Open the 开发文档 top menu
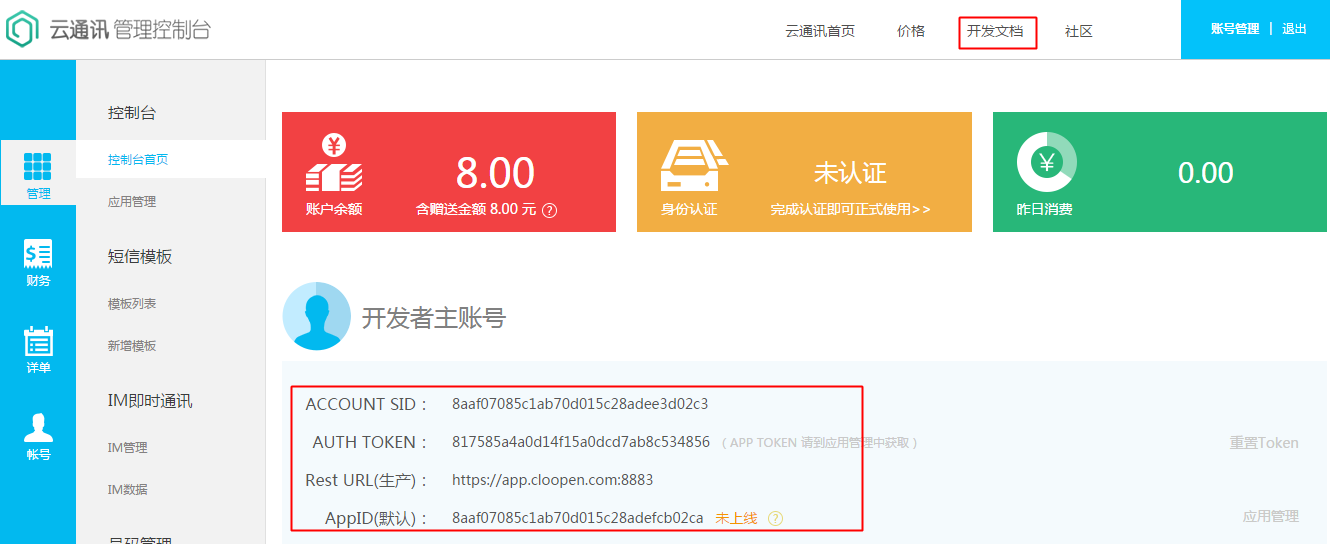The height and width of the screenshot is (544, 1330). [x=995, y=31]
